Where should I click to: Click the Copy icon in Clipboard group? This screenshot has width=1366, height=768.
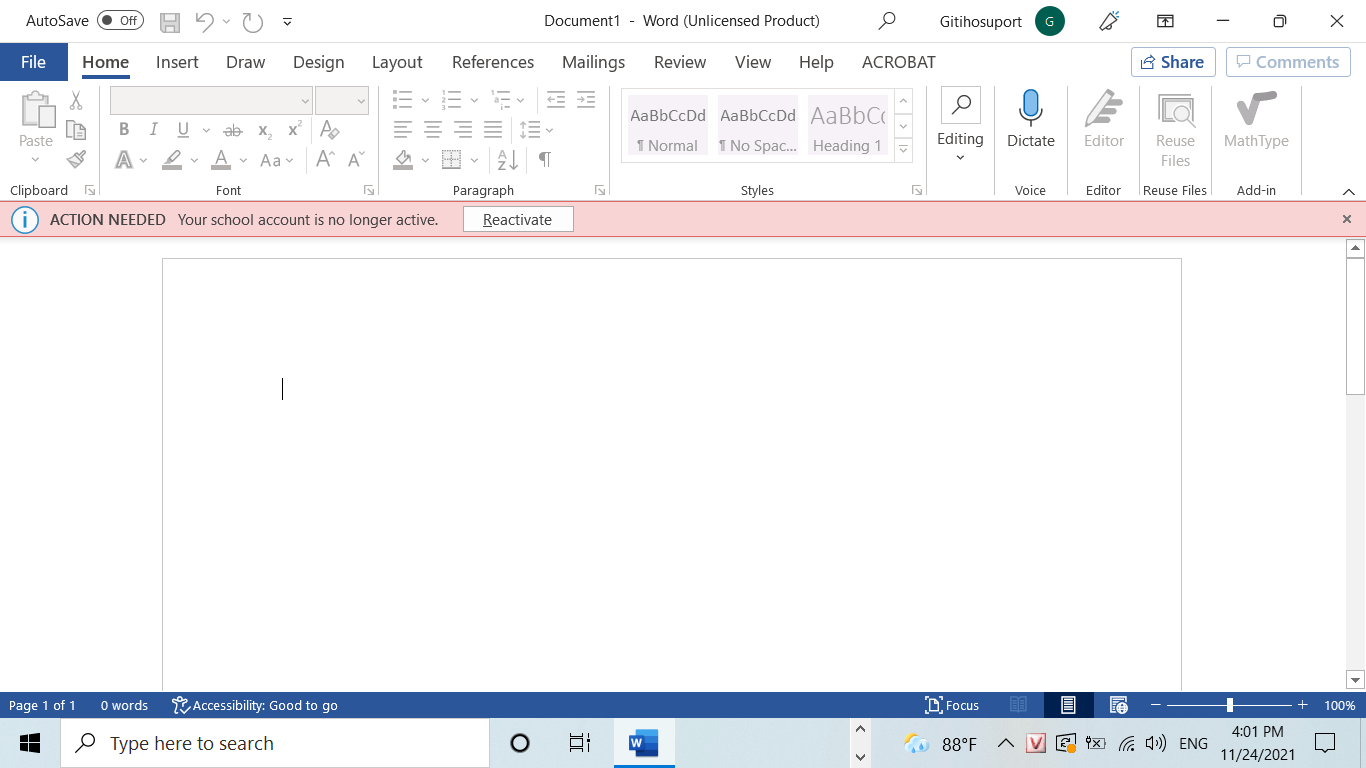[76, 129]
